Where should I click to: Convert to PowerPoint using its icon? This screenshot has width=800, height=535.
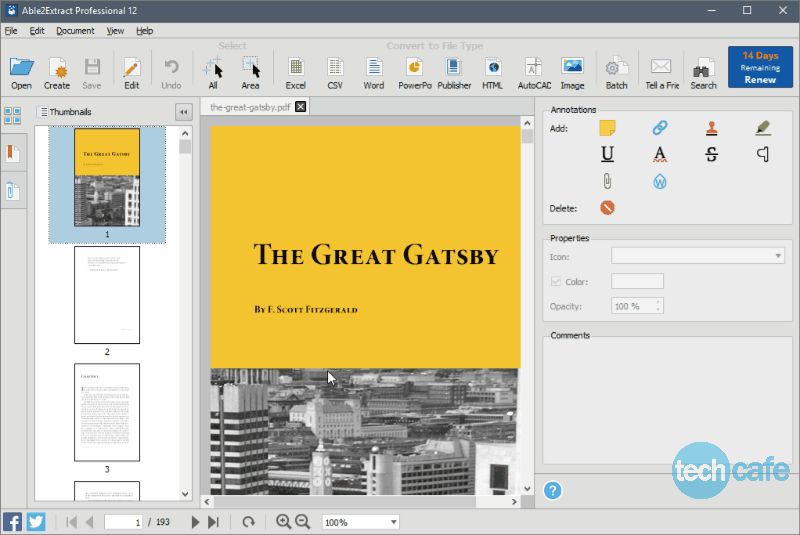pyautogui.click(x=414, y=73)
